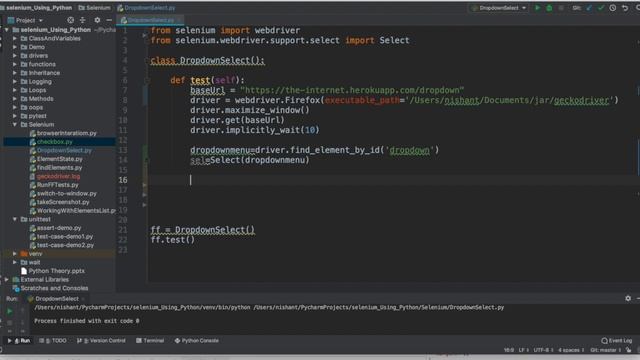This screenshot has height=360, width=640.
Task: Open findElements.py file
Action: (x=59, y=167)
